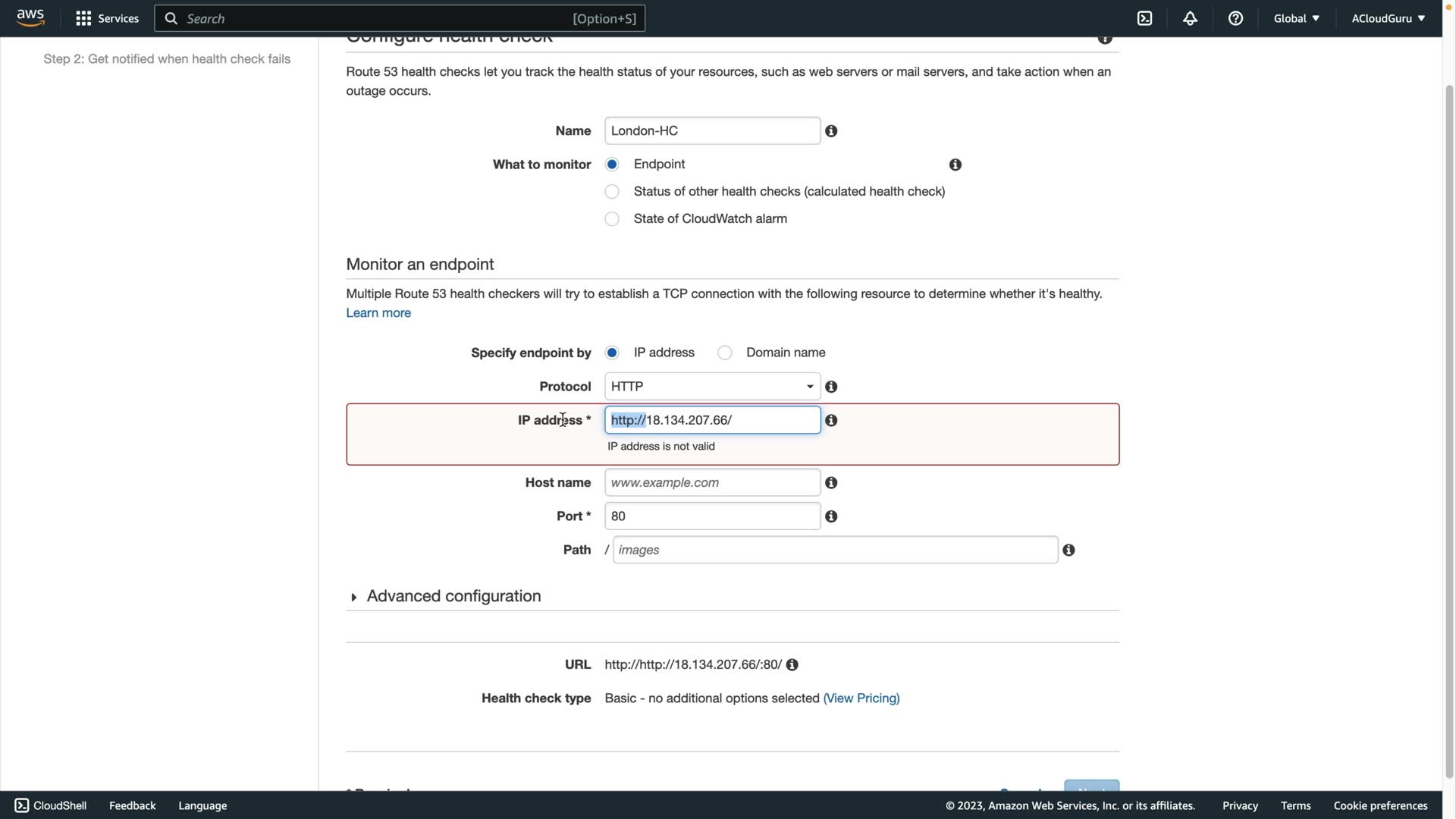Image resolution: width=1456 pixels, height=819 pixels.
Task: Open notifications bell icon
Action: coord(1190,18)
